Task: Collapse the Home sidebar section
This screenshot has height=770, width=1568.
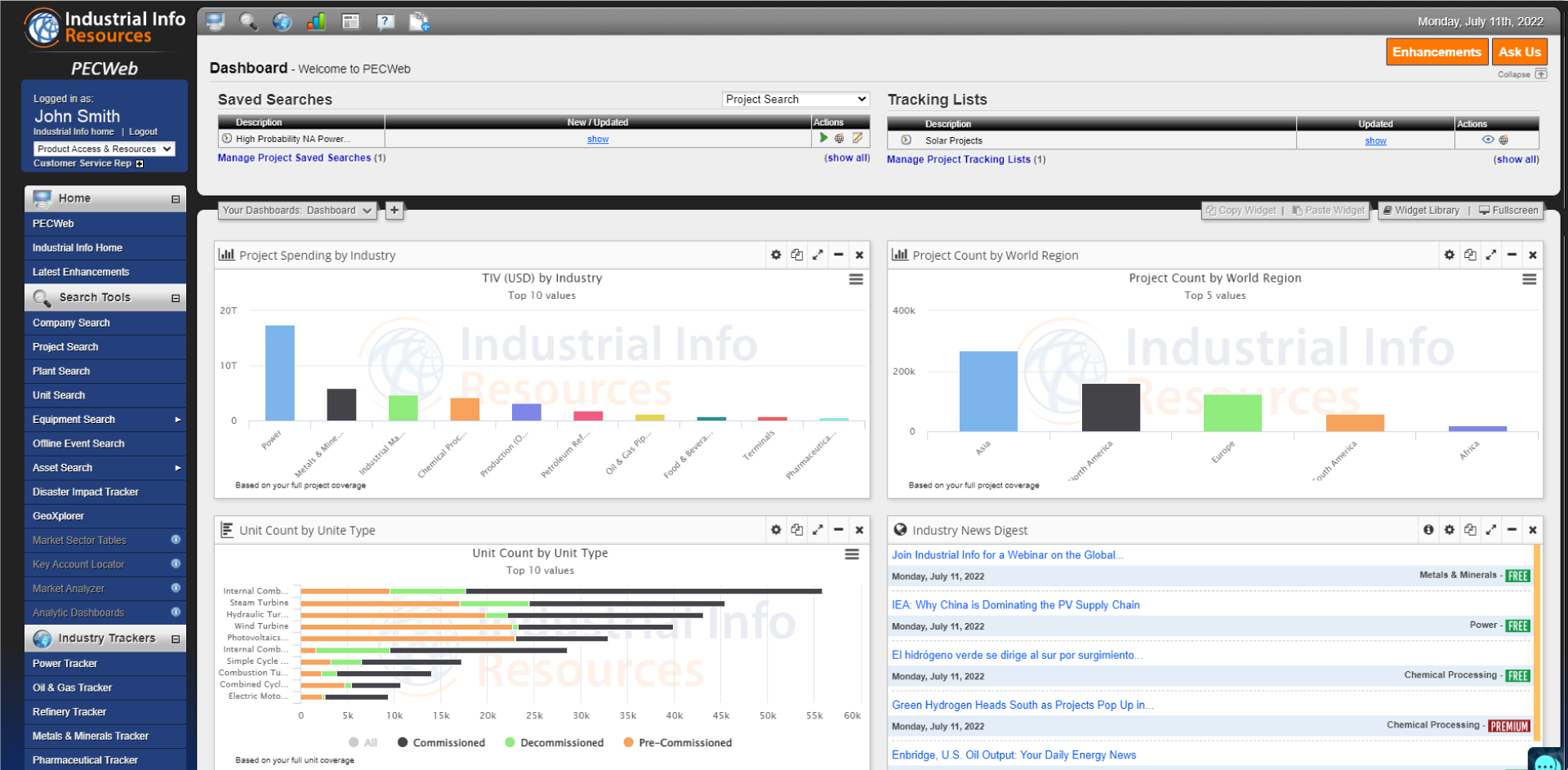Action: pos(176,199)
